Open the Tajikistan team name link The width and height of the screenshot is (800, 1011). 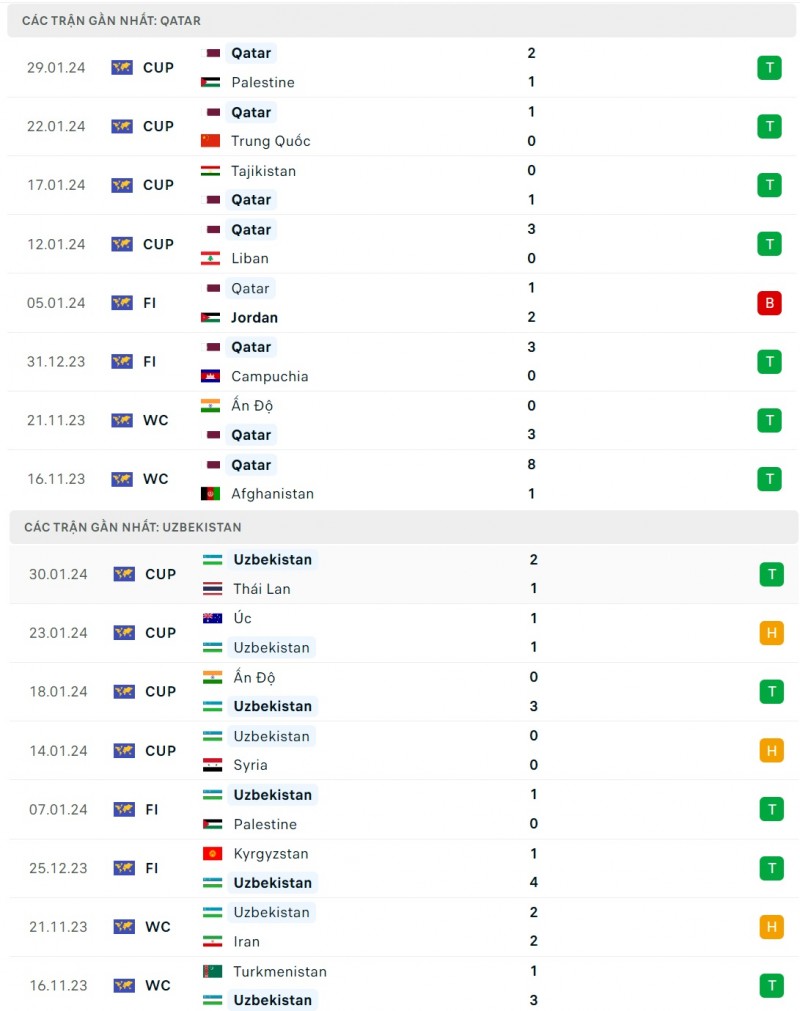click(x=263, y=171)
